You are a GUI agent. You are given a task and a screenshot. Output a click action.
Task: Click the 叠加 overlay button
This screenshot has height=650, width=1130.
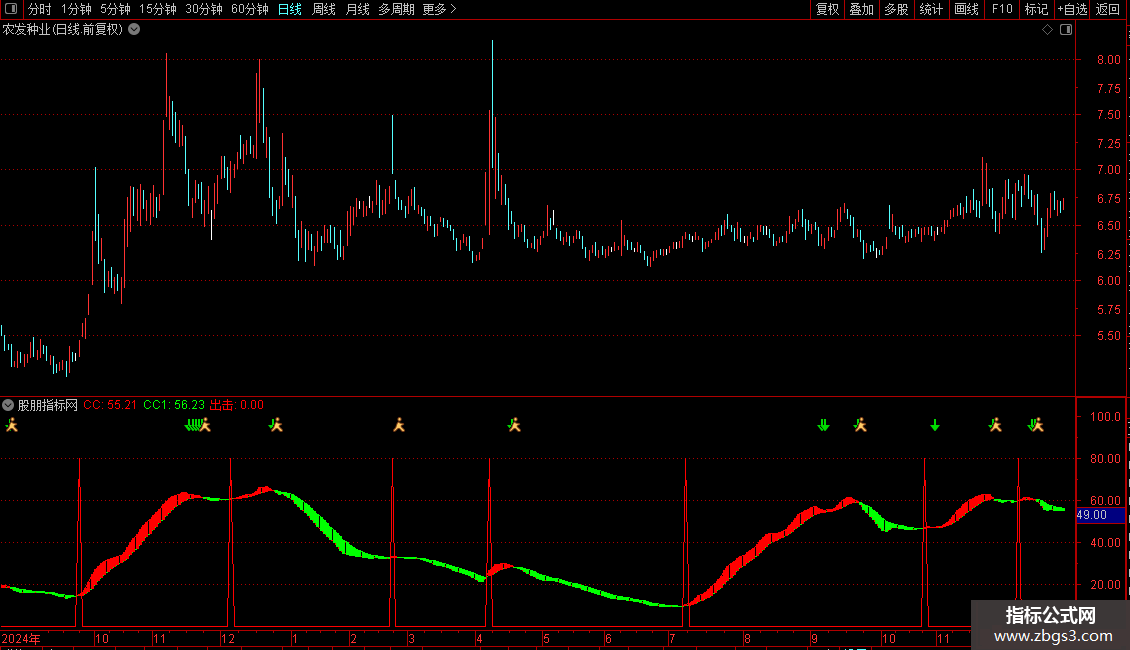[861, 9]
